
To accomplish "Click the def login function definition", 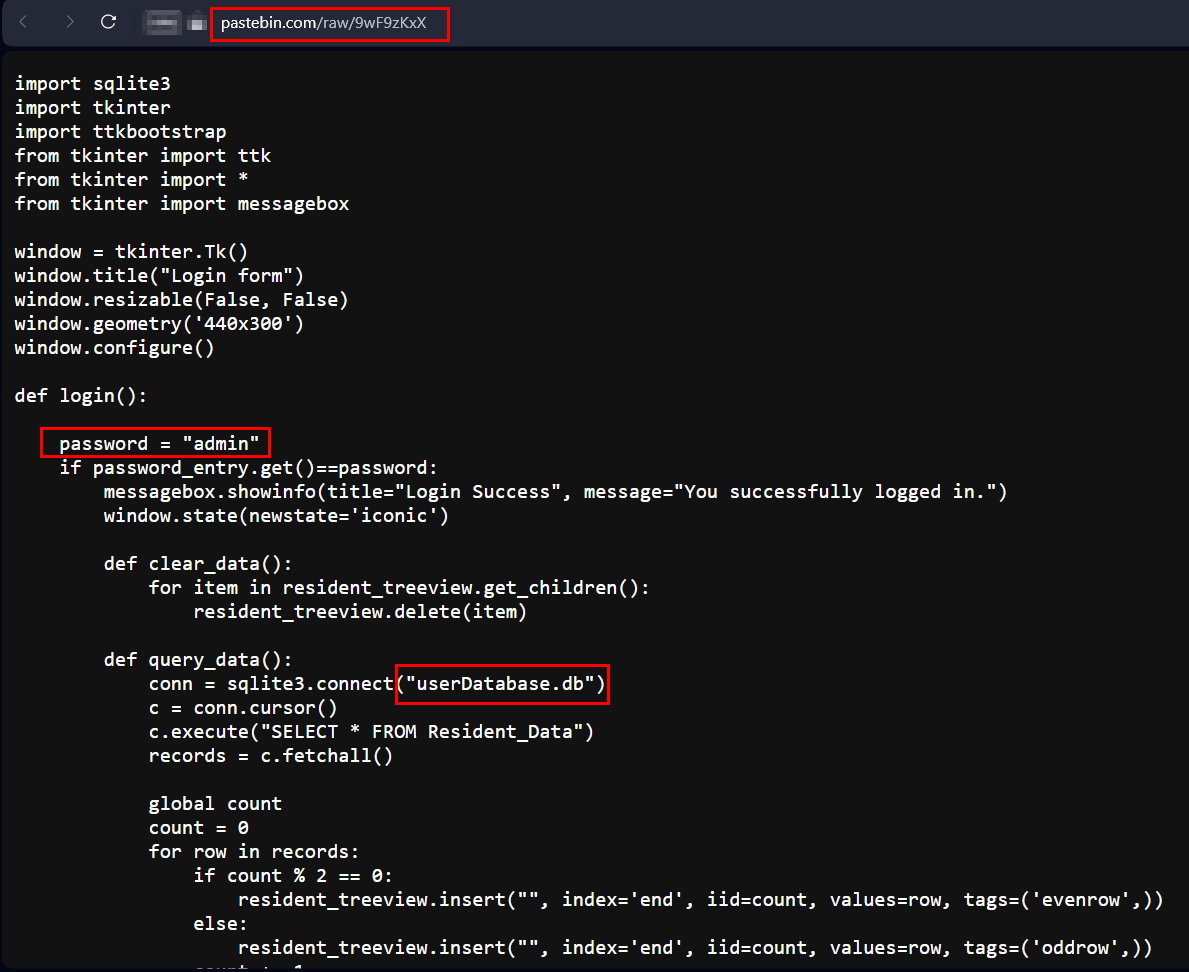I will [x=81, y=395].
